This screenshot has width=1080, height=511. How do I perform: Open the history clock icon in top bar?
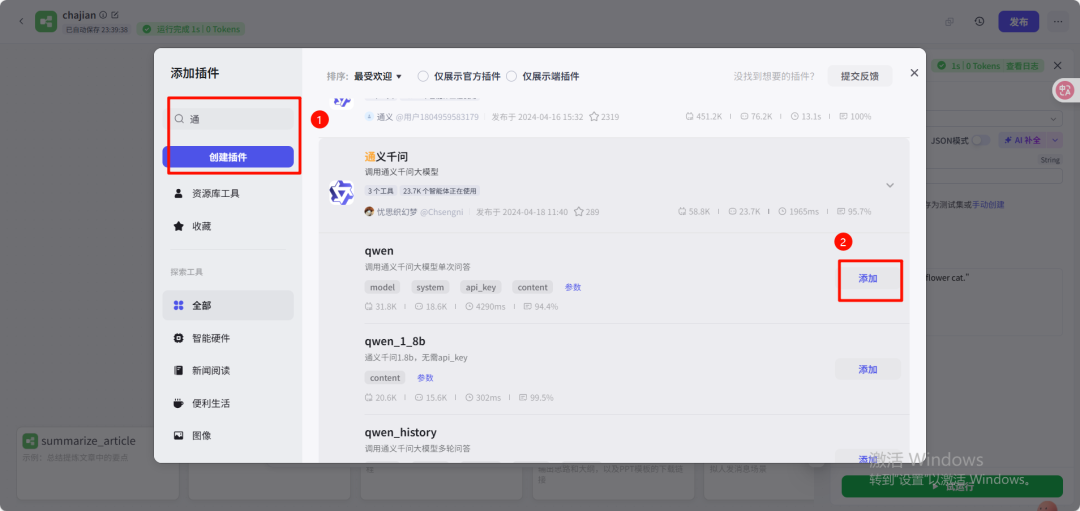point(979,21)
